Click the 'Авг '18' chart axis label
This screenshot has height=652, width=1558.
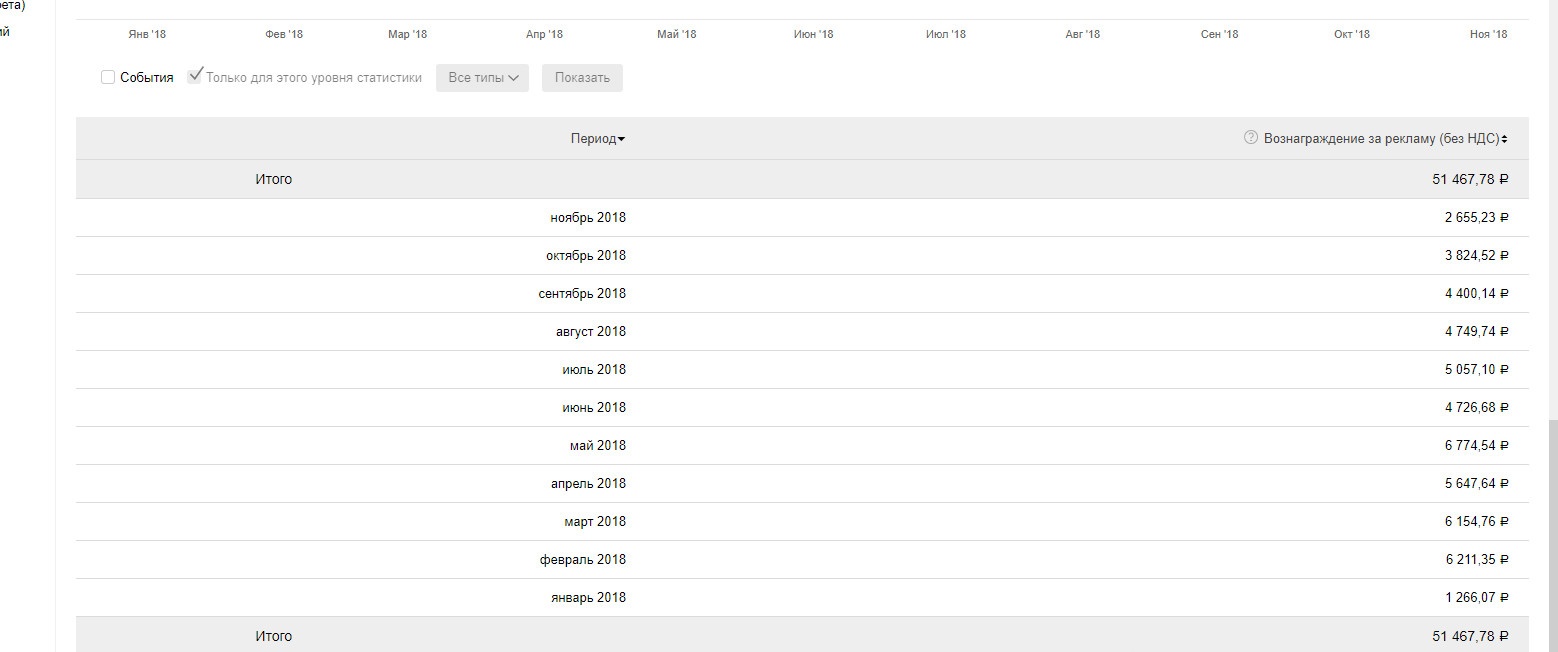click(1082, 34)
